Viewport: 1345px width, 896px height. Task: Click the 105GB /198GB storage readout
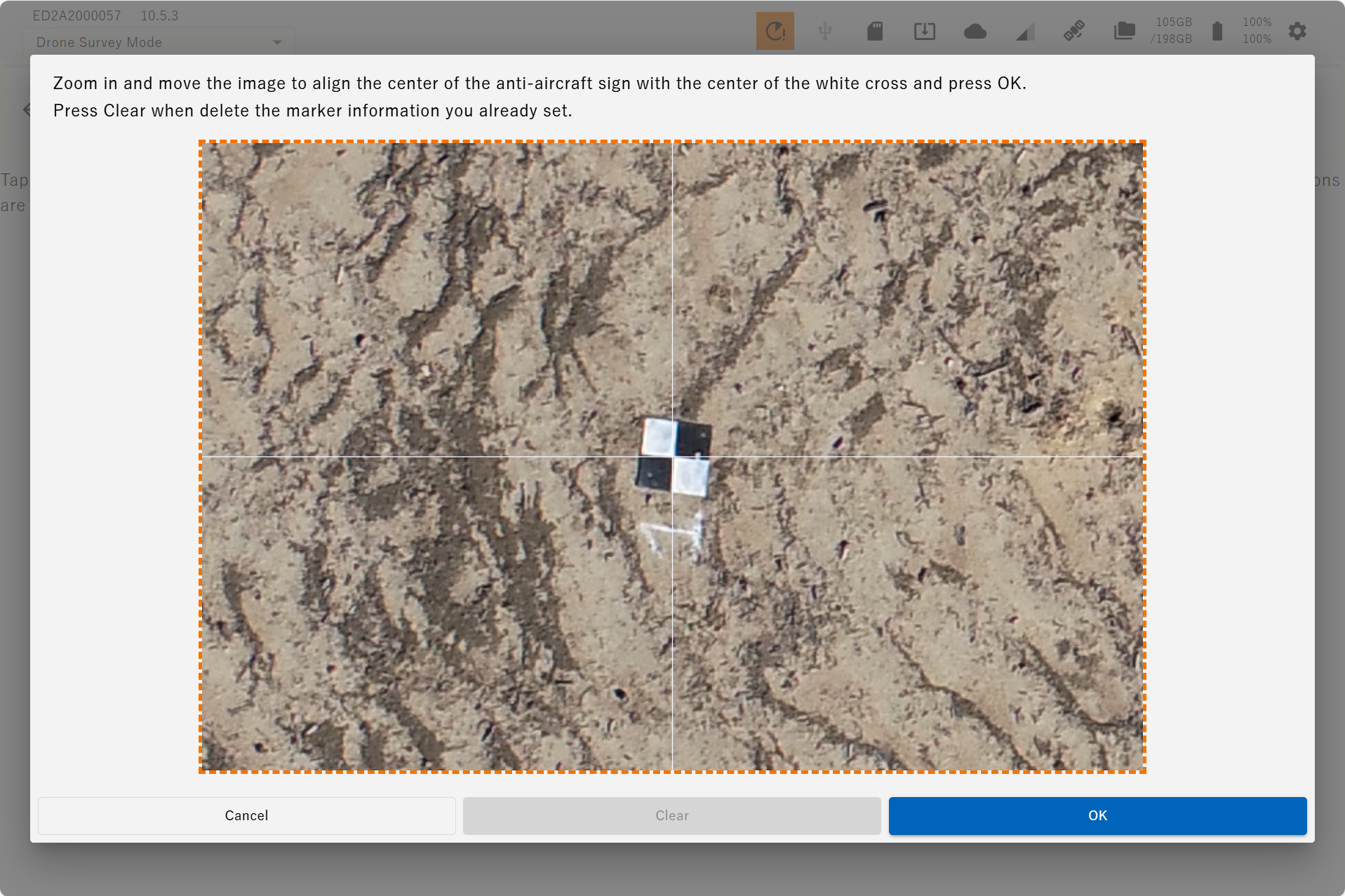[1172, 31]
